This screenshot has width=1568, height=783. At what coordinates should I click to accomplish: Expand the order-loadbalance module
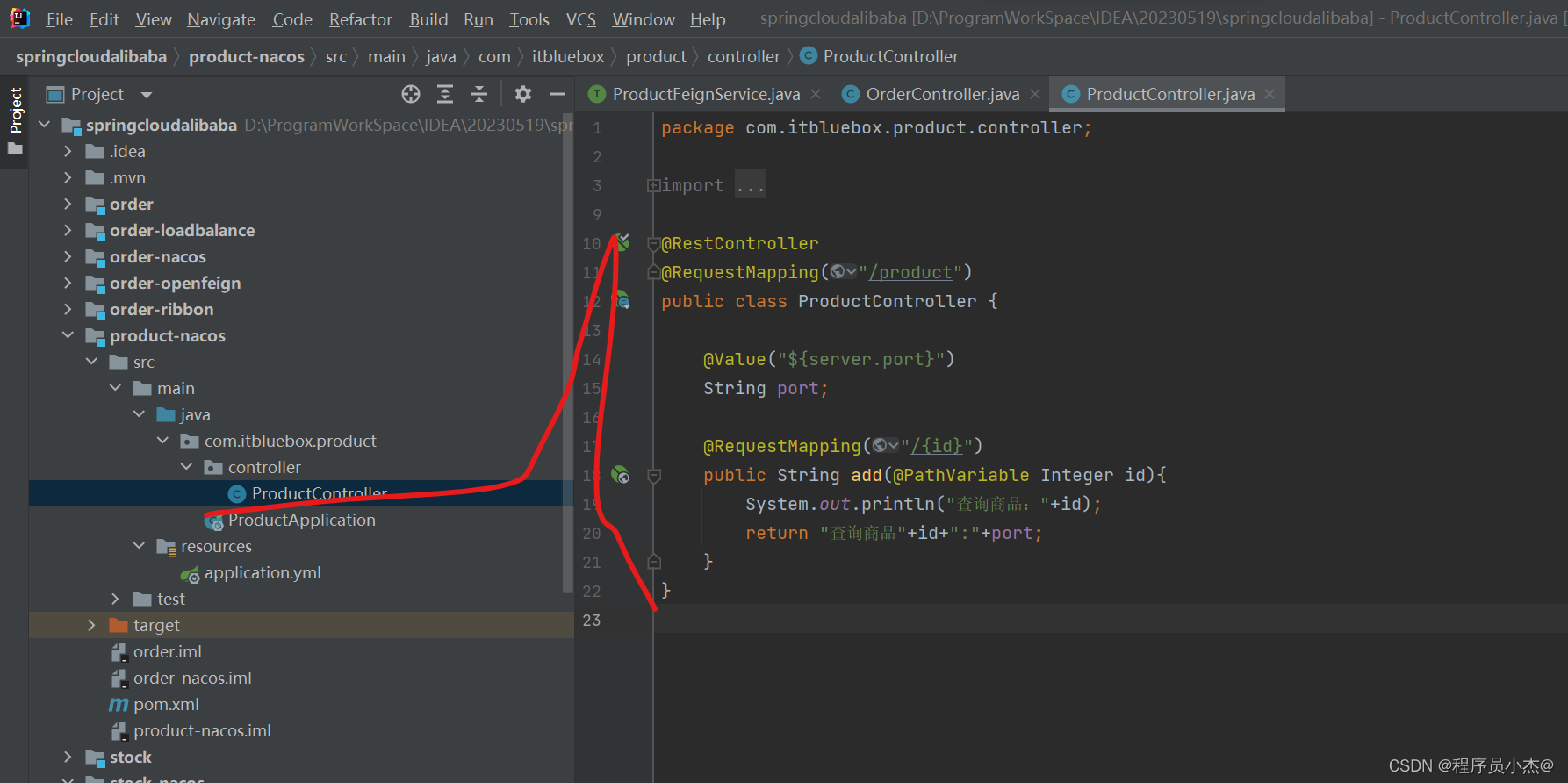[x=68, y=230]
